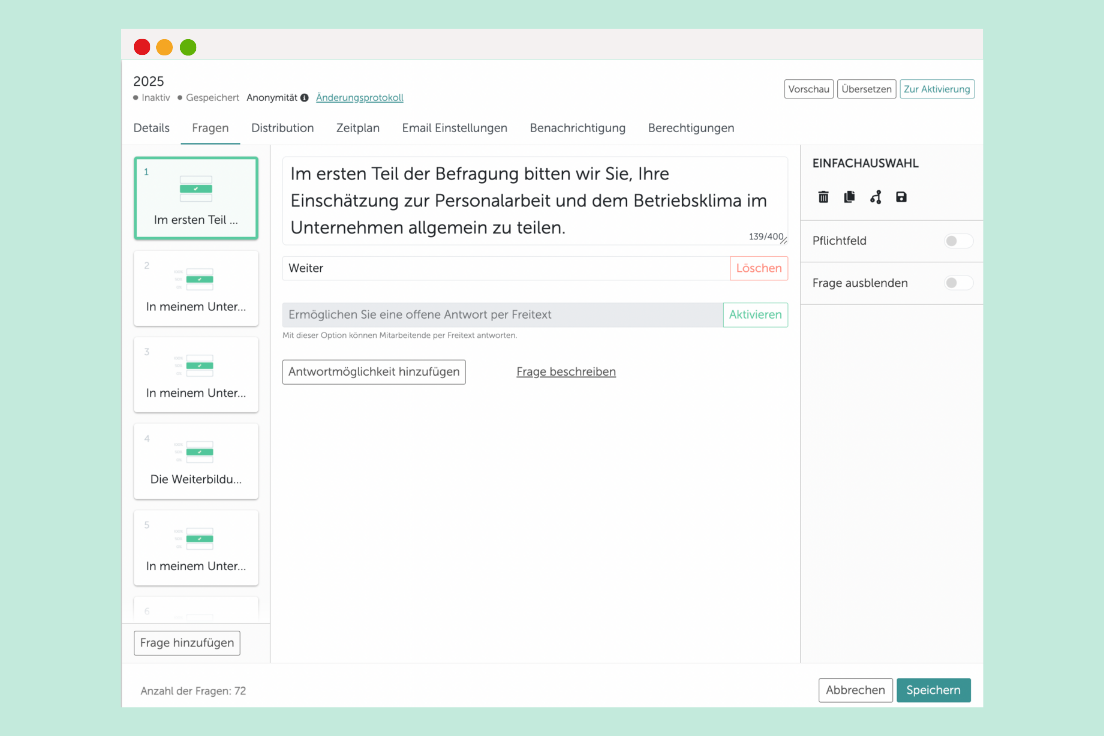Click Antwortmöglichkeit hinzufügen button
The width and height of the screenshot is (1104, 736).
pyautogui.click(x=374, y=372)
